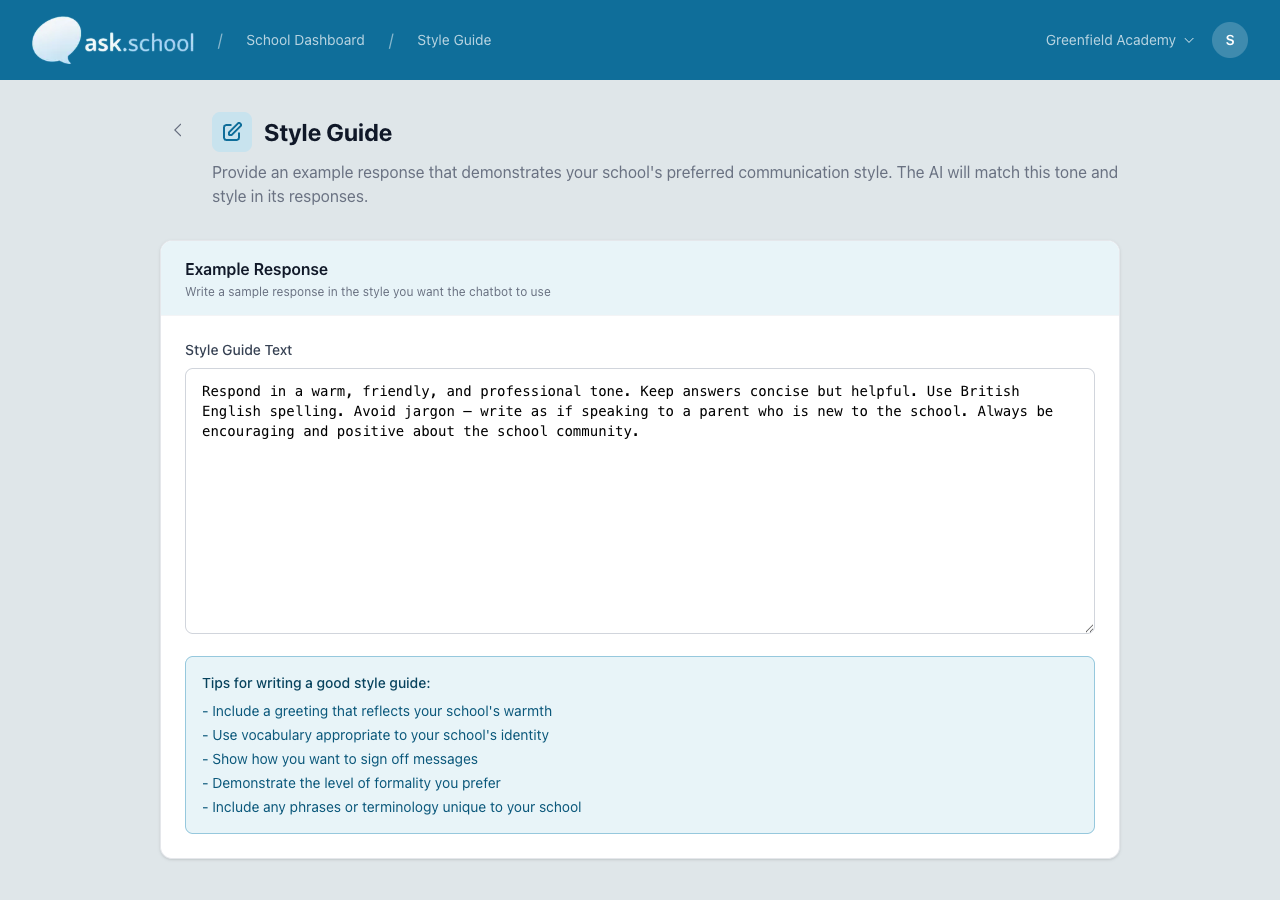The height and width of the screenshot is (900, 1280).
Task: Click the Style Guide pencil edit icon
Action: 232,132
